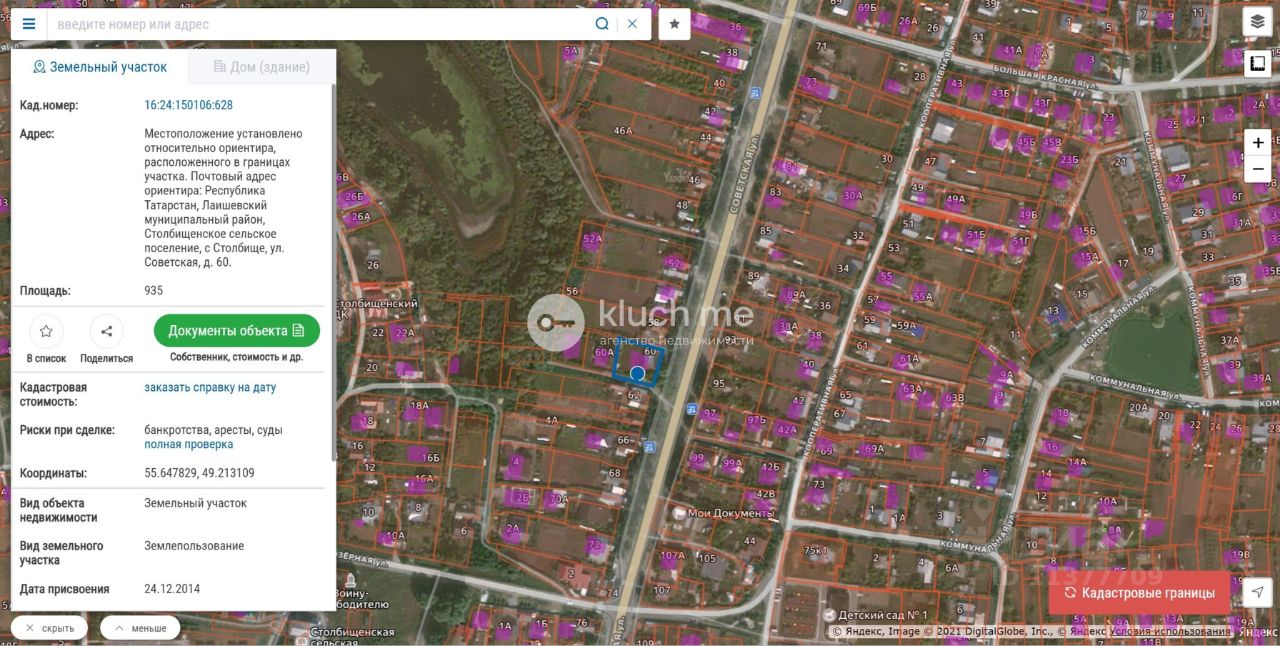
Task: Locate my position with arrow icon
Action: tap(1258, 592)
